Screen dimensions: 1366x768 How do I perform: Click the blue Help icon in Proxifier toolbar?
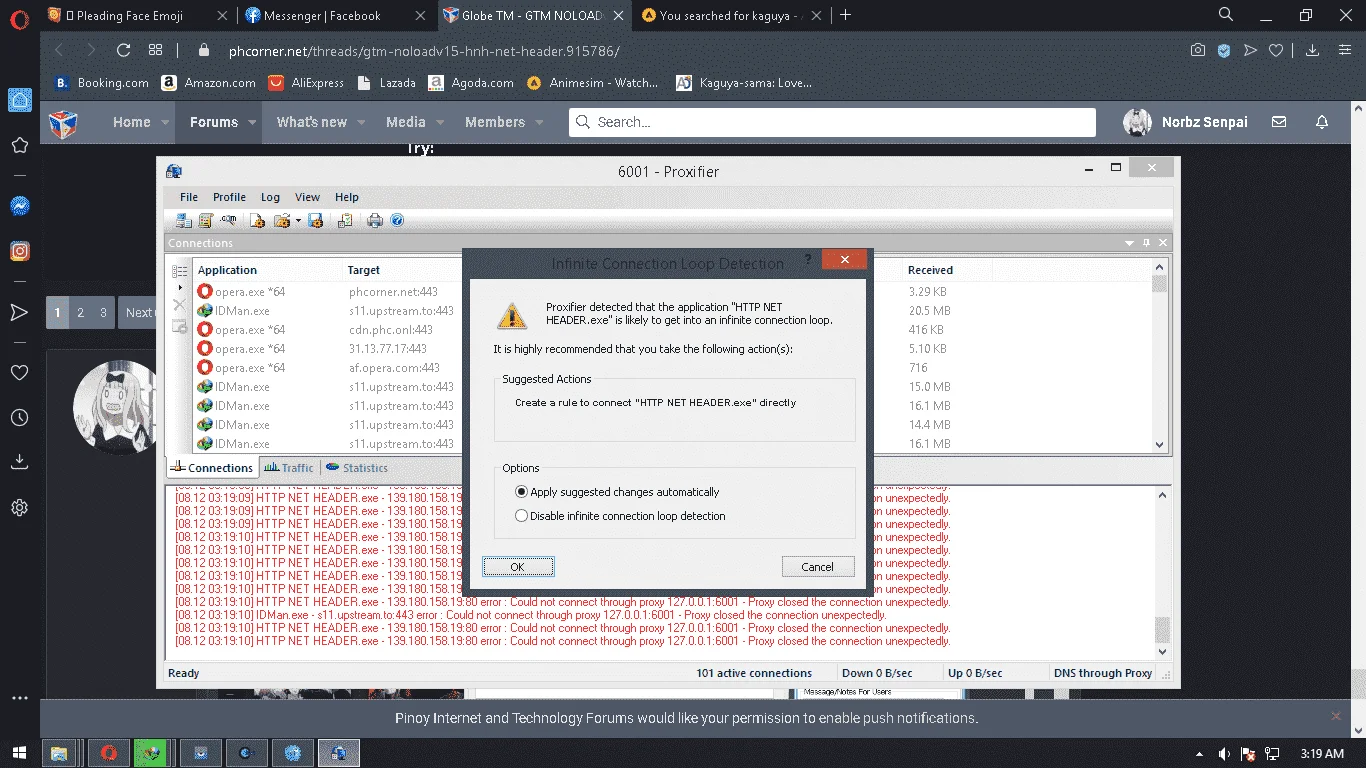pyautogui.click(x=397, y=221)
